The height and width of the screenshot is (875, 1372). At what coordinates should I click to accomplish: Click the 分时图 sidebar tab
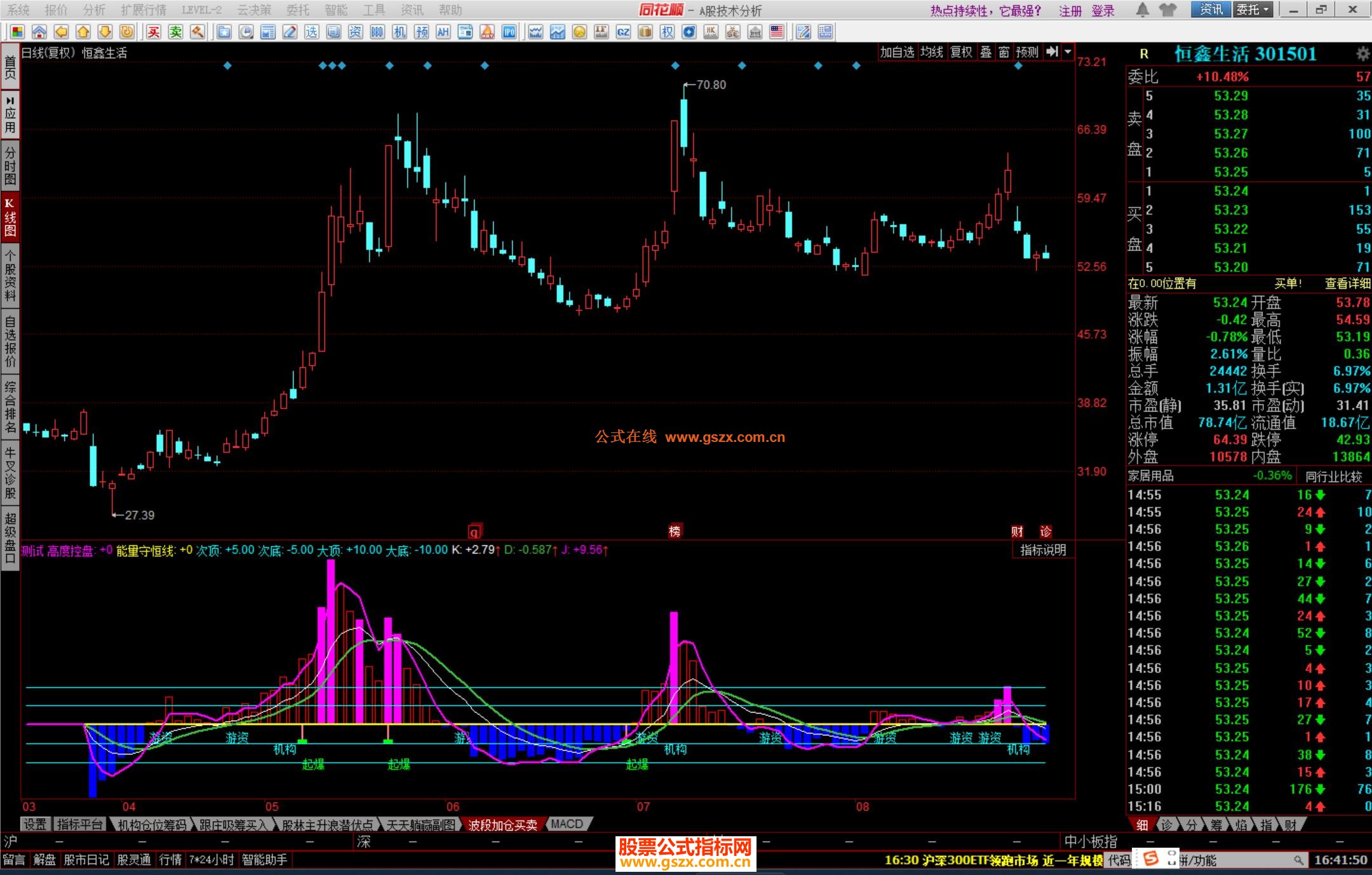click(x=10, y=165)
